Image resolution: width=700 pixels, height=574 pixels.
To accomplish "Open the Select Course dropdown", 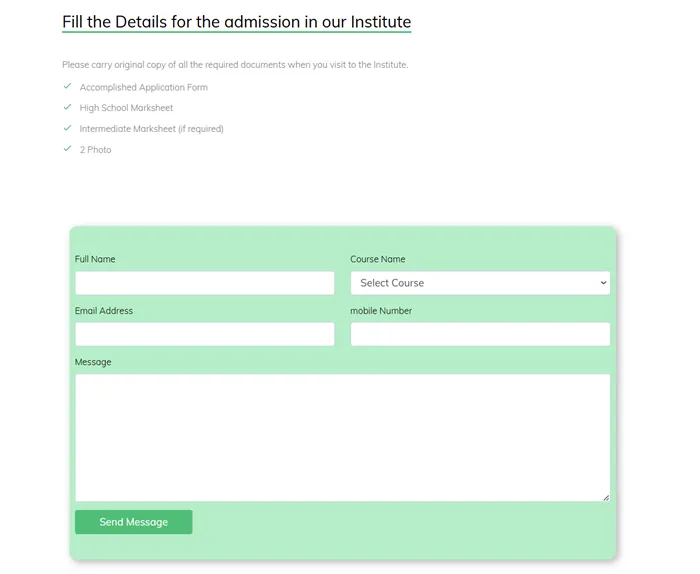I will [x=479, y=283].
